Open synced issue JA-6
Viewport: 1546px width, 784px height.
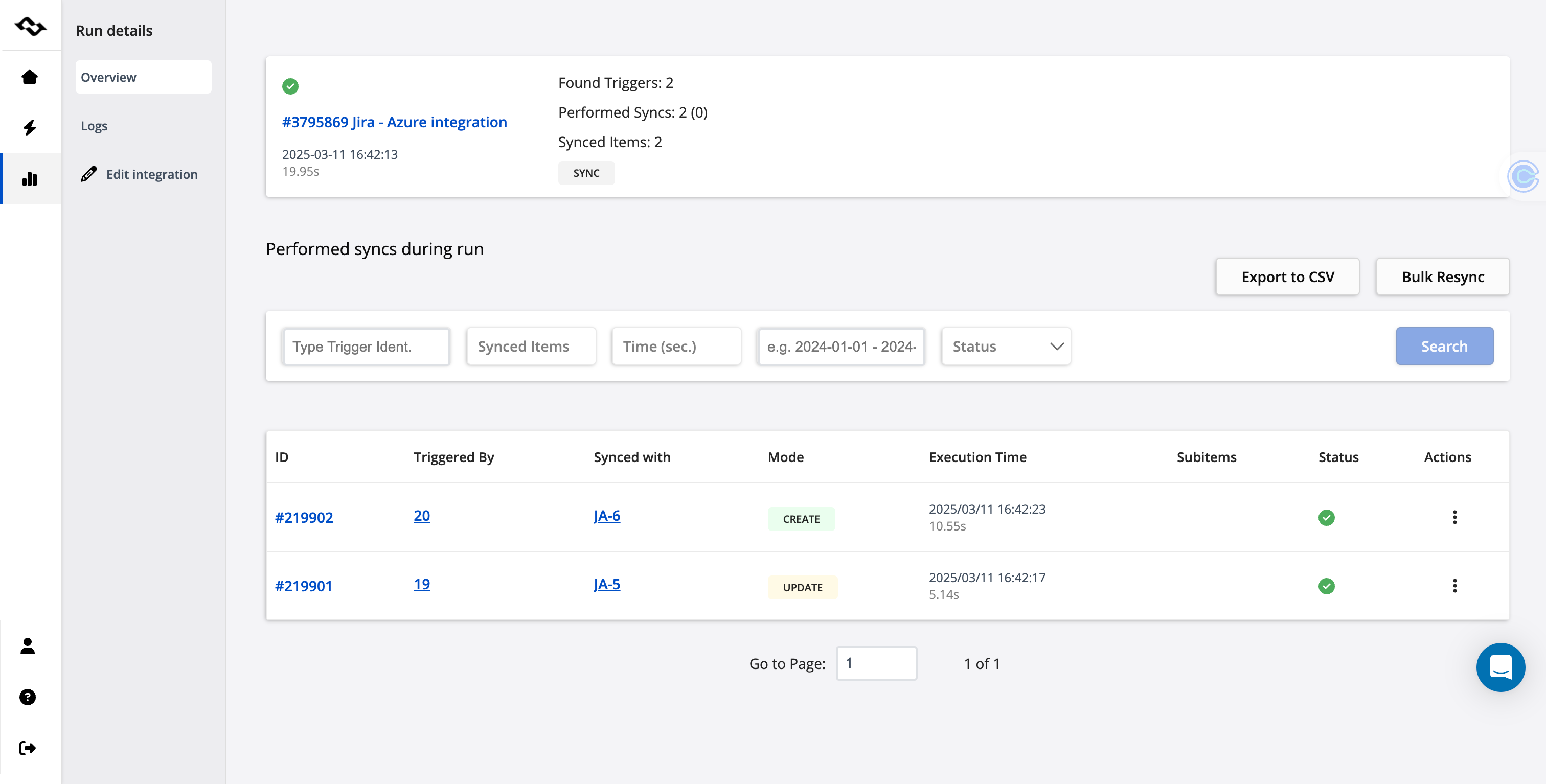[607, 515]
